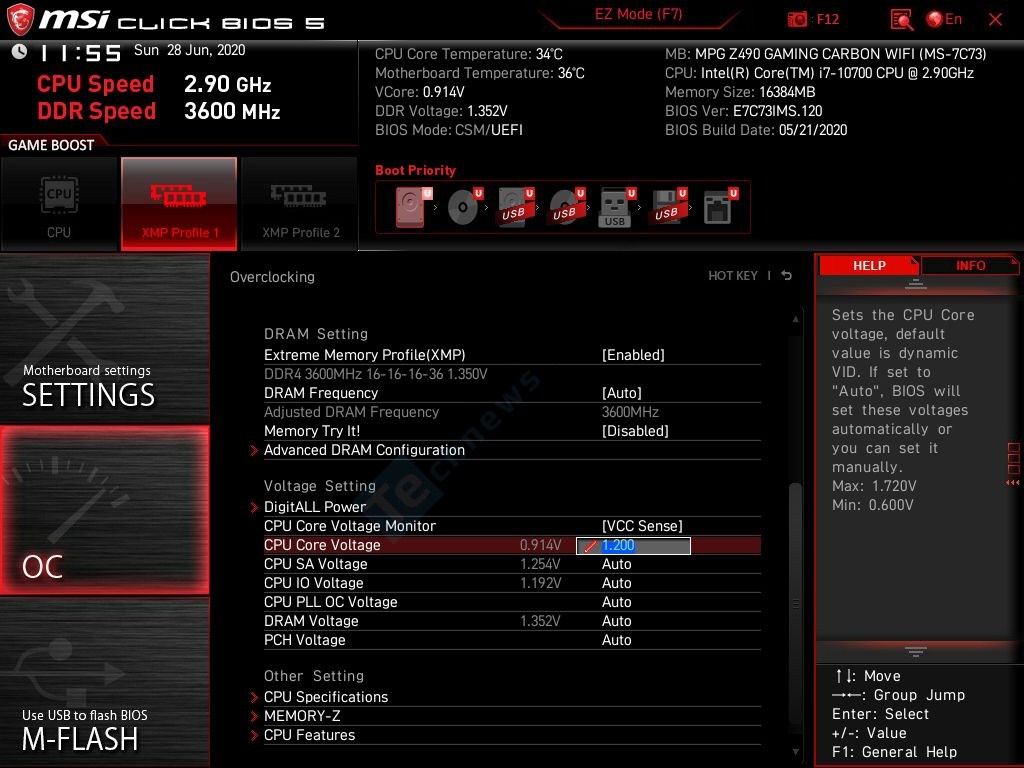Click the Overclocking page title
1024x768 pixels.
(272, 277)
